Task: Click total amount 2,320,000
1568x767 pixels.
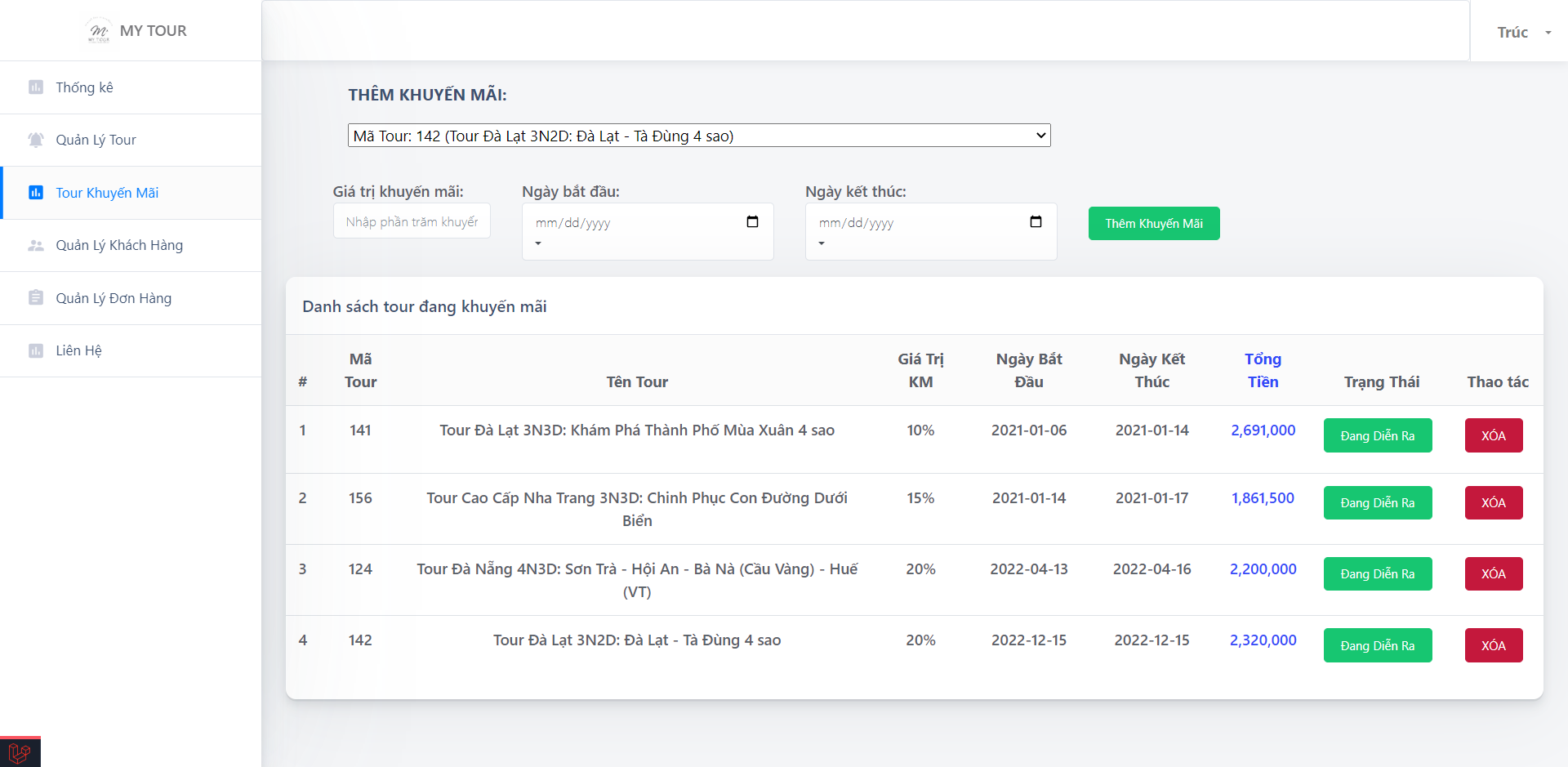Action: coord(1263,640)
